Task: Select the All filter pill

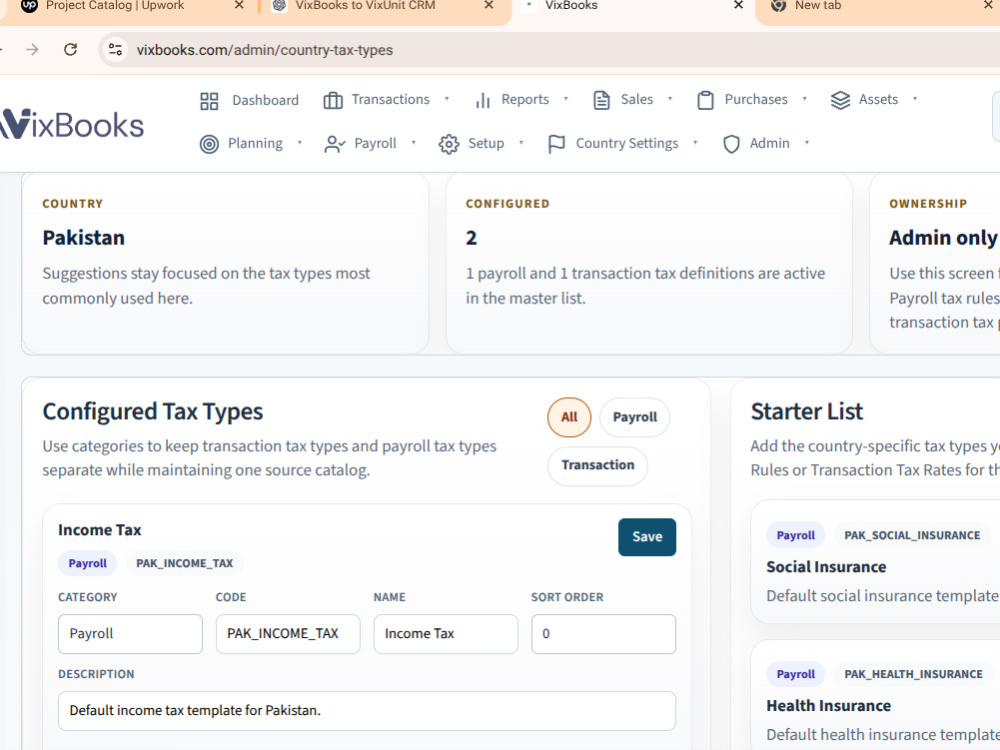Action: click(x=569, y=417)
